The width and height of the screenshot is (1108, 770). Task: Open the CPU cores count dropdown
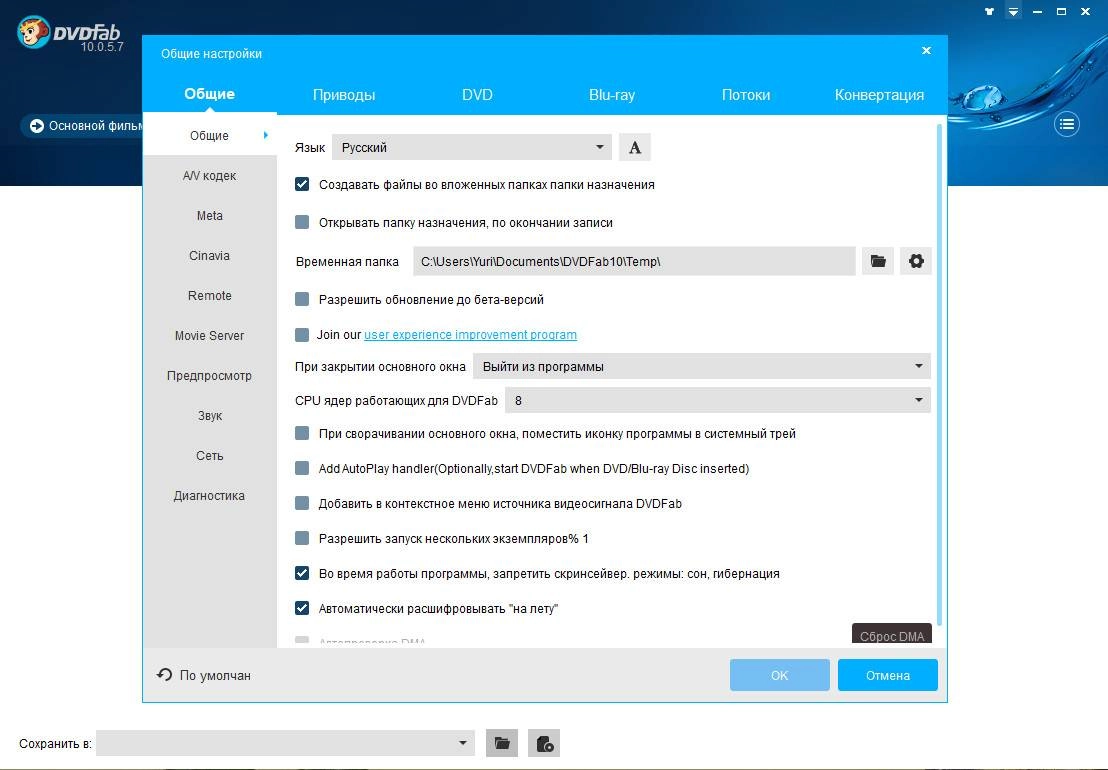coord(718,400)
